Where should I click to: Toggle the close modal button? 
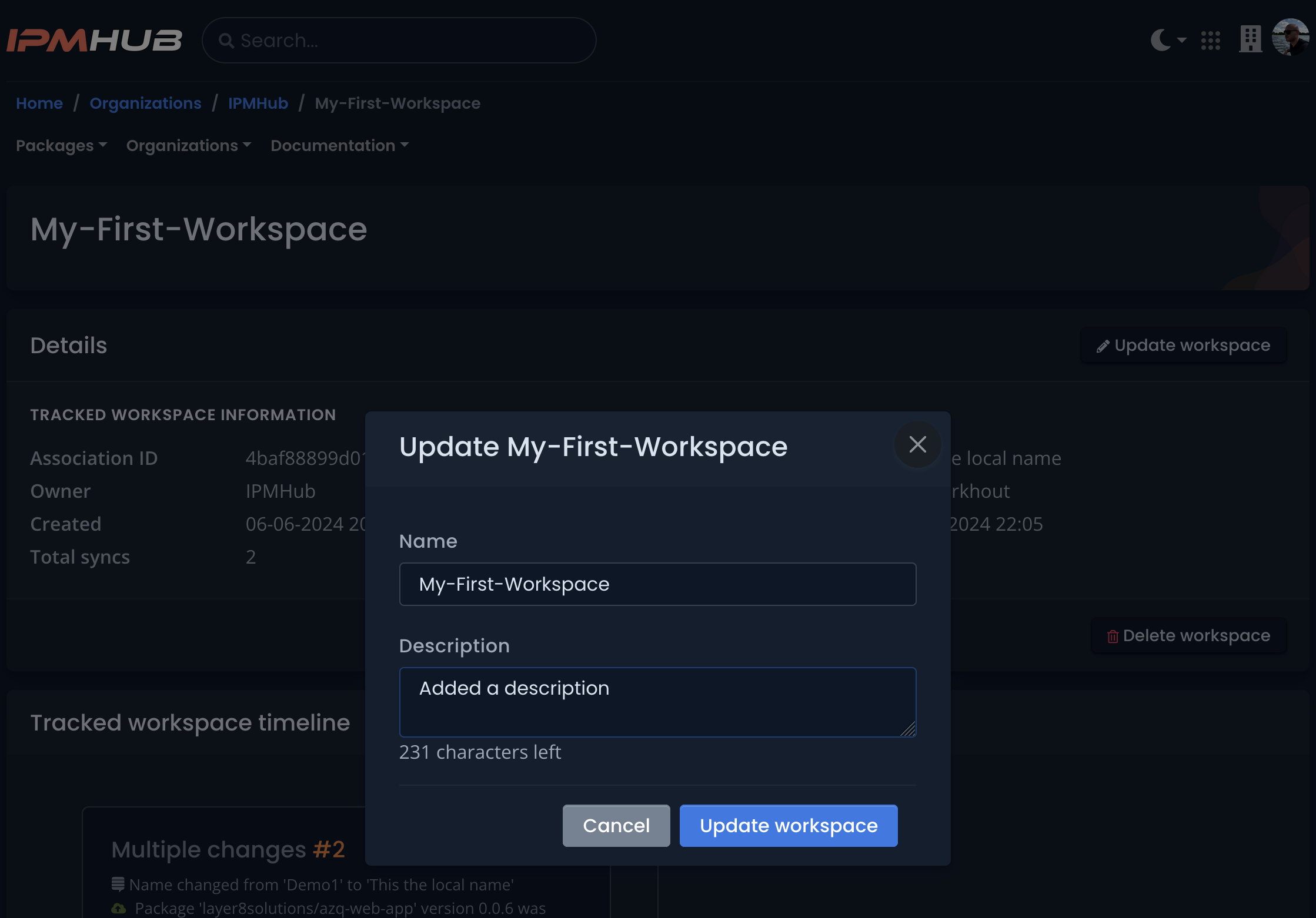click(918, 444)
